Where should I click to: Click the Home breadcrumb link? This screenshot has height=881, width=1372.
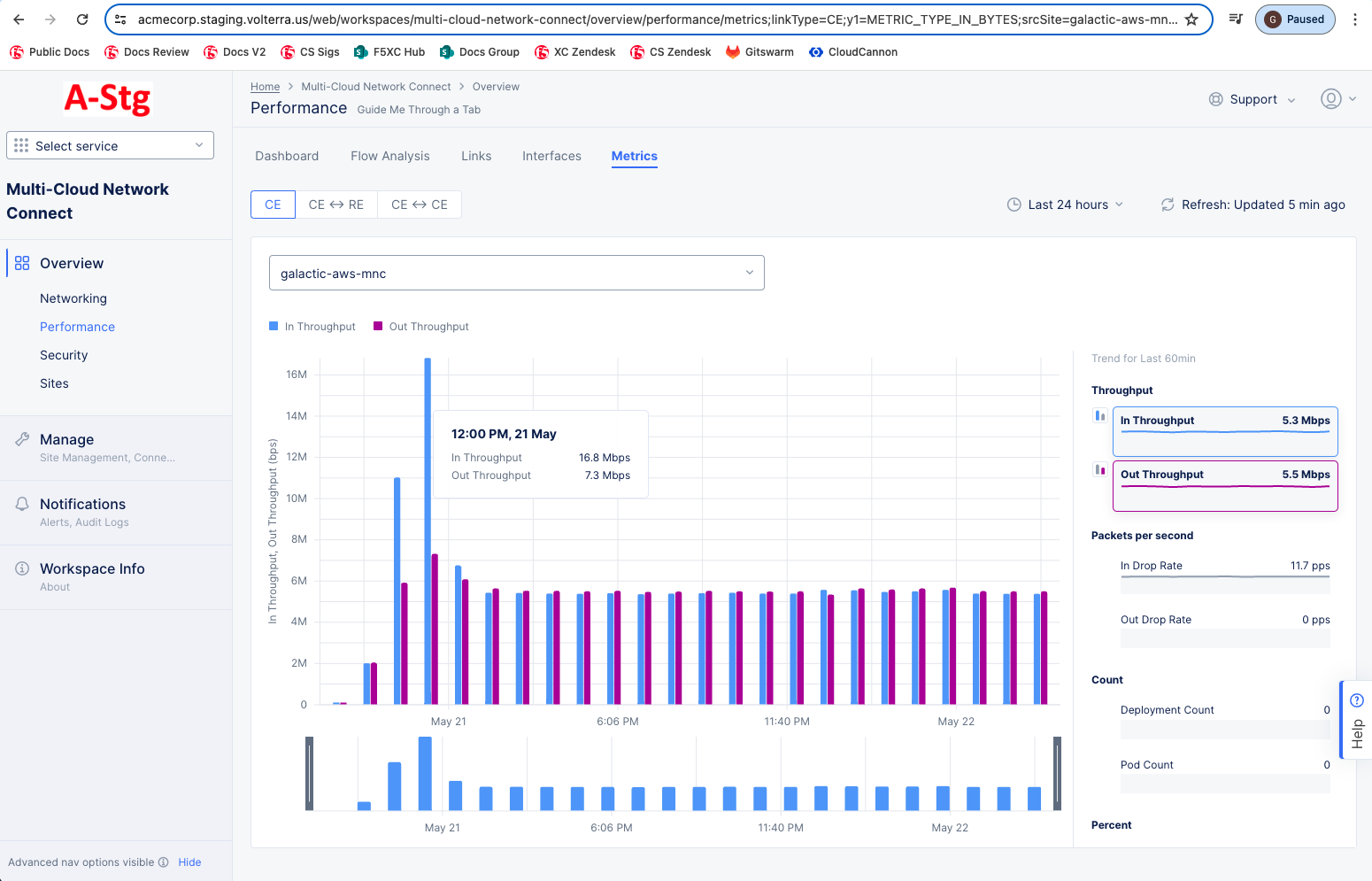click(x=265, y=86)
